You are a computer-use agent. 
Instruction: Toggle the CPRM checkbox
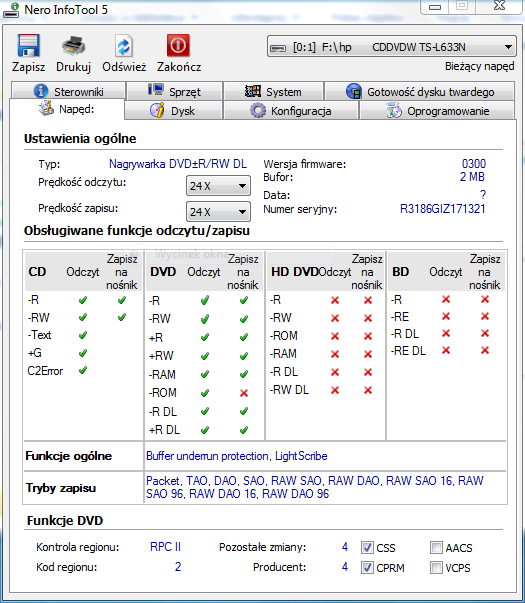[x=367, y=567]
